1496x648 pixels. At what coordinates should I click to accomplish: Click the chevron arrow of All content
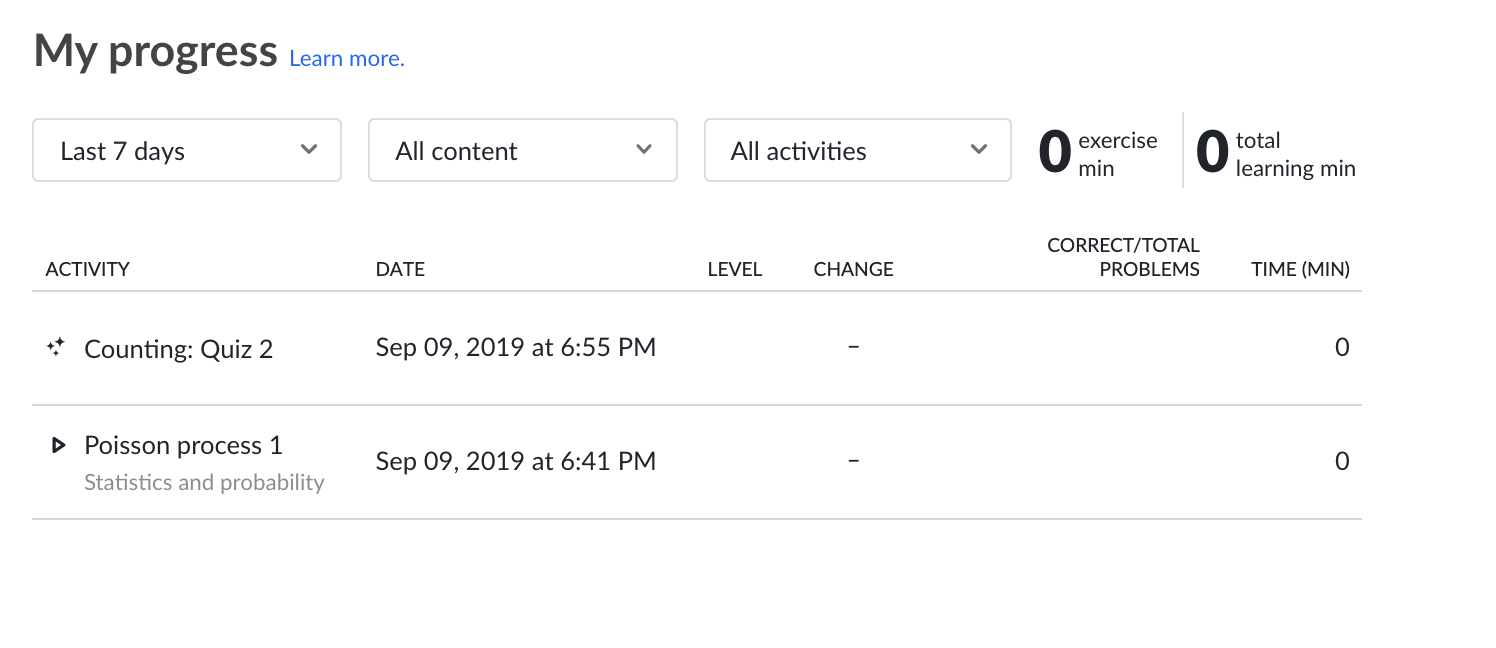[x=644, y=150]
